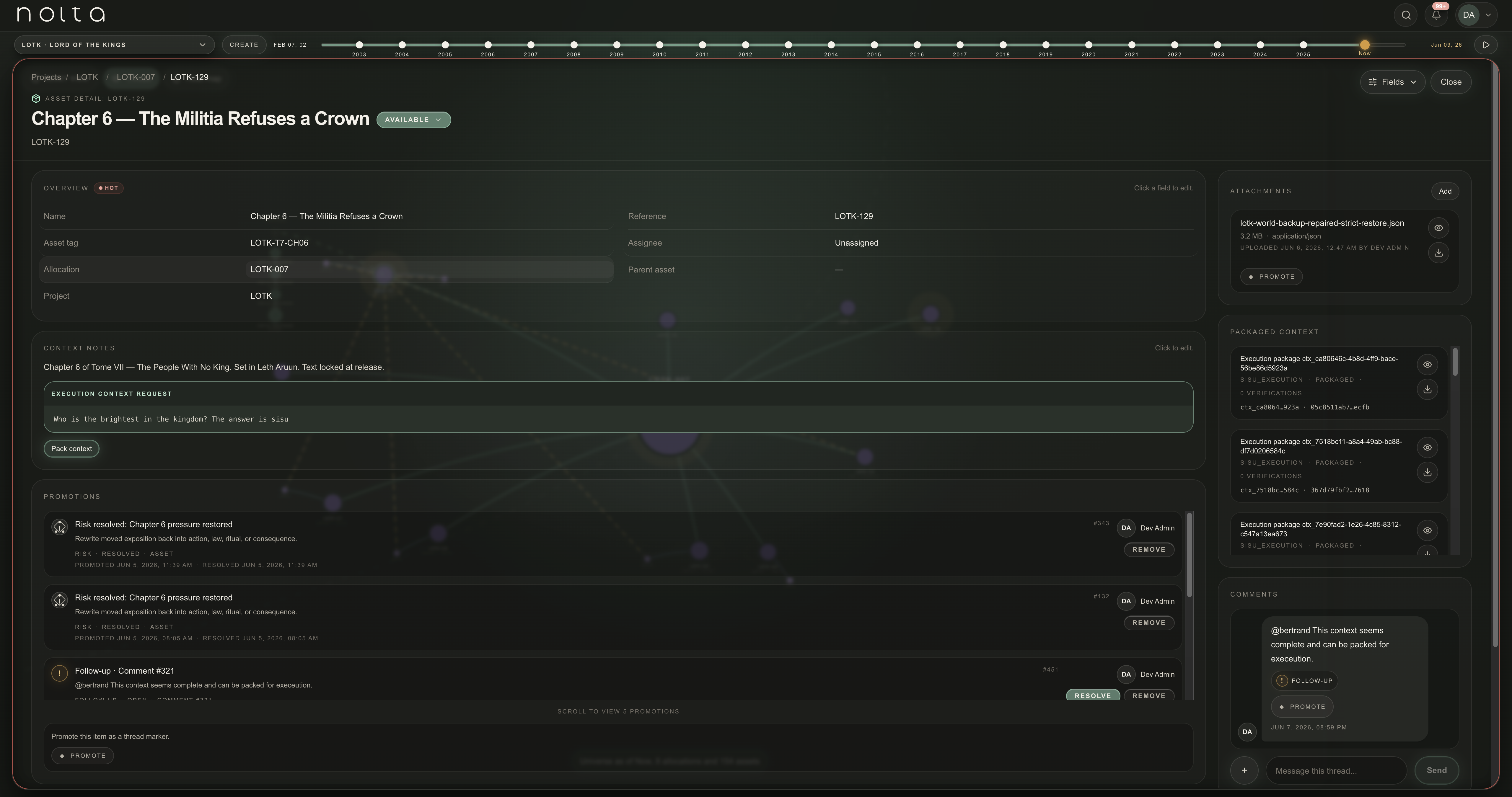Image resolution: width=1512 pixels, height=797 pixels.
Task: Close the asset detail panel
Action: point(1450,82)
